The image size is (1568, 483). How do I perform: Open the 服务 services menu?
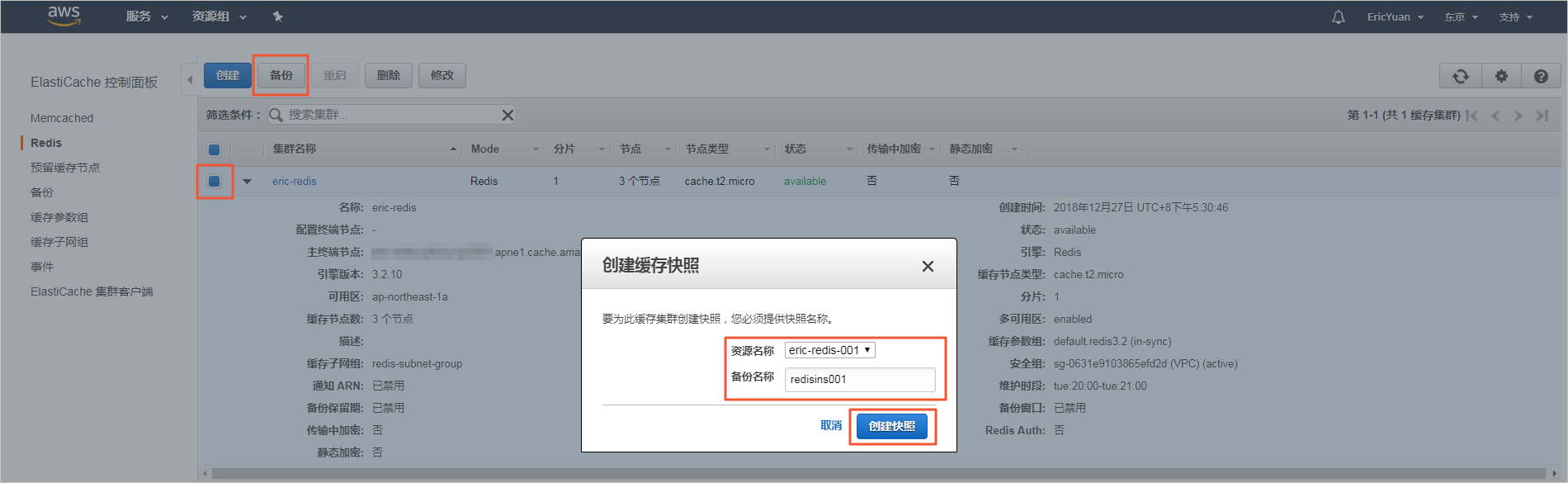click(x=147, y=17)
